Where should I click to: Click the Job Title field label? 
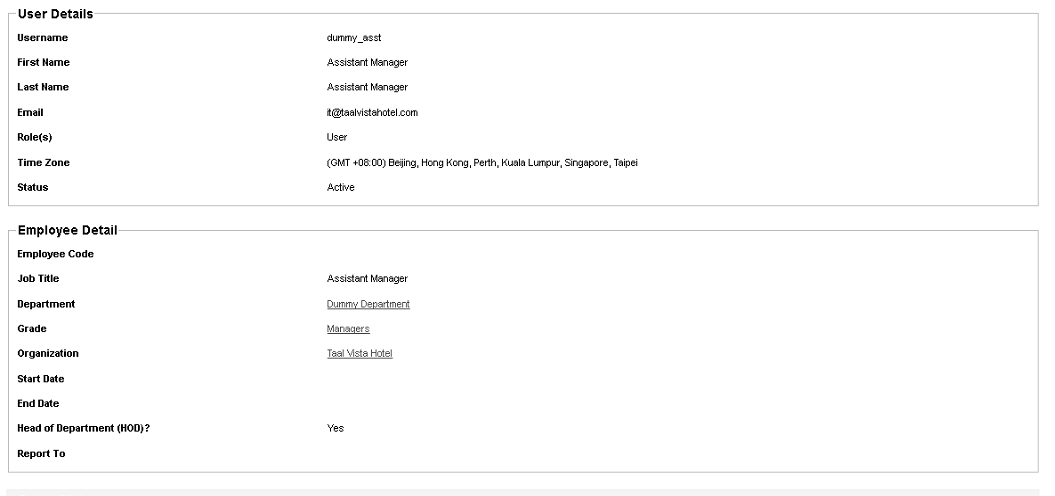(38, 279)
